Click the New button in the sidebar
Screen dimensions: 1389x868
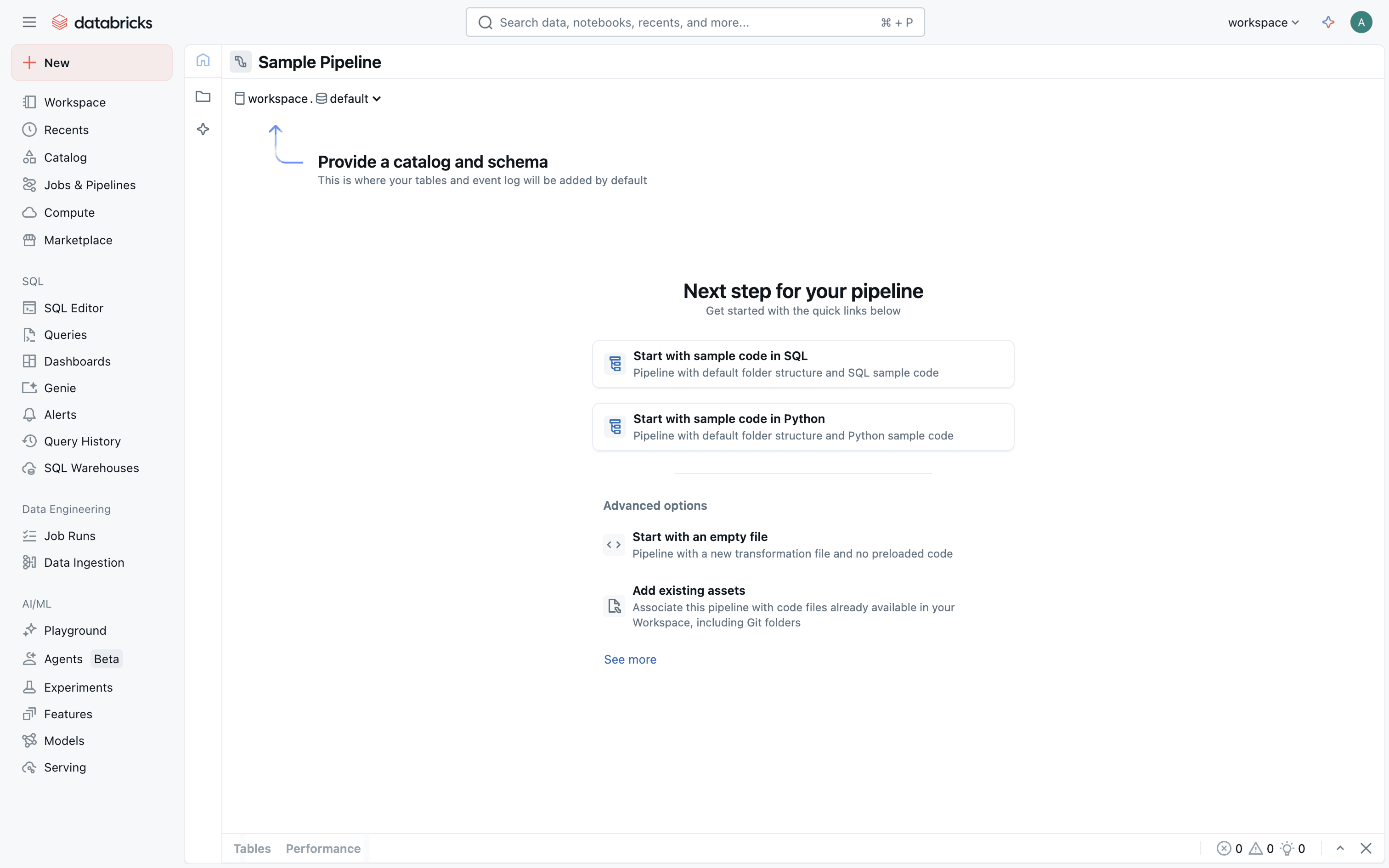point(92,62)
